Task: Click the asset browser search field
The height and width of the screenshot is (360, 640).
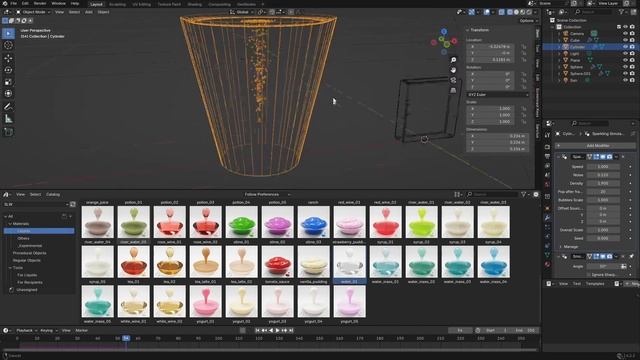Action: pos(492,195)
